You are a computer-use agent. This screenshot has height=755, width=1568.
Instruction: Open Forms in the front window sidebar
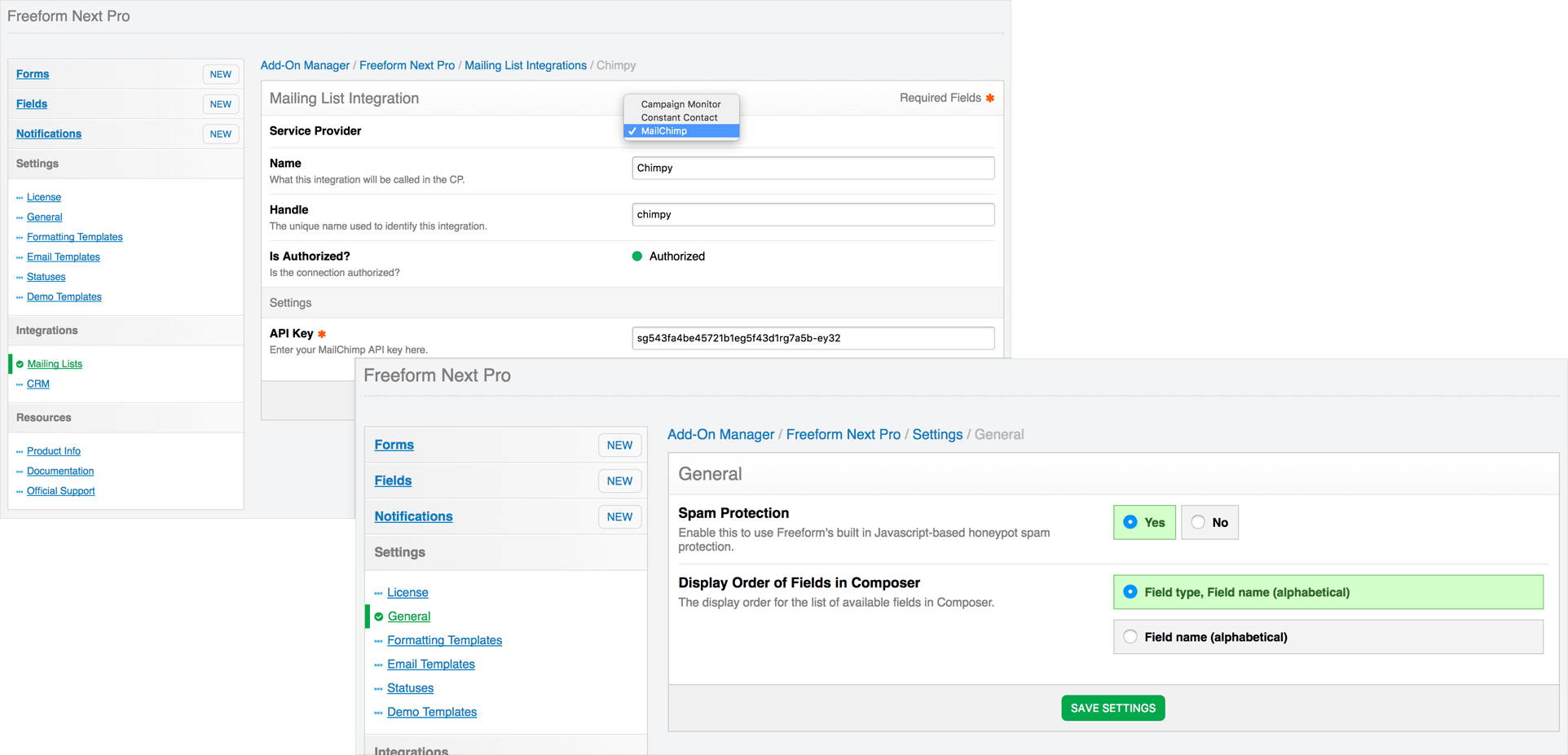click(394, 445)
